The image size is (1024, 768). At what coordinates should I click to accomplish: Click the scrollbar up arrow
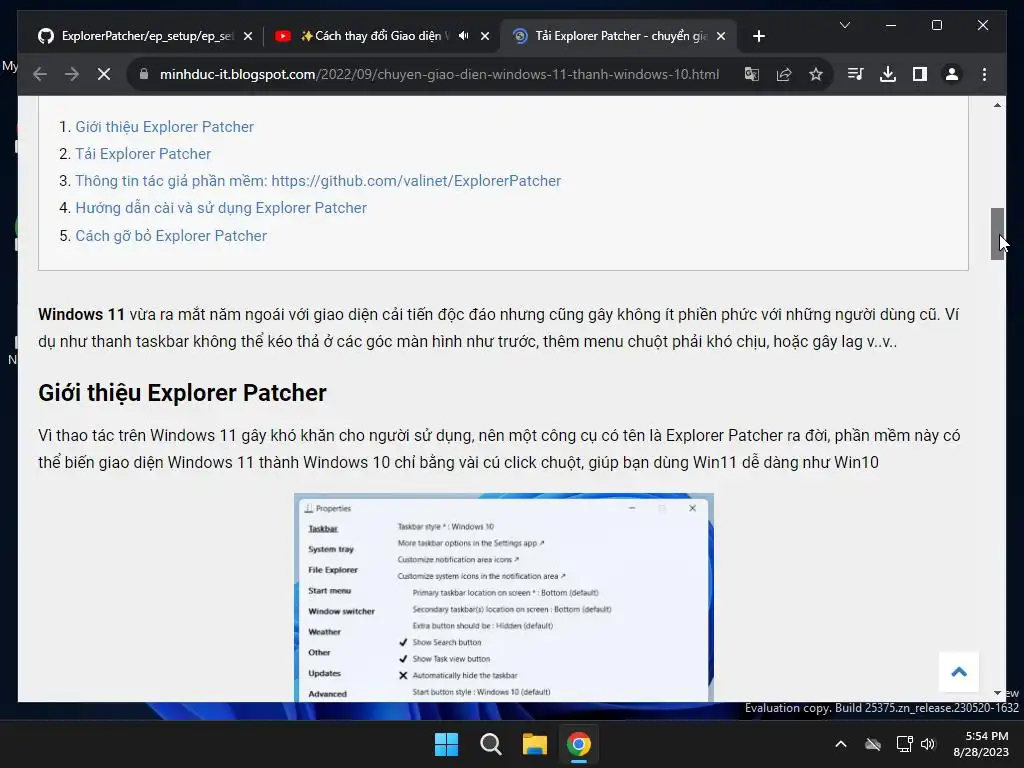tap(997, 105)
